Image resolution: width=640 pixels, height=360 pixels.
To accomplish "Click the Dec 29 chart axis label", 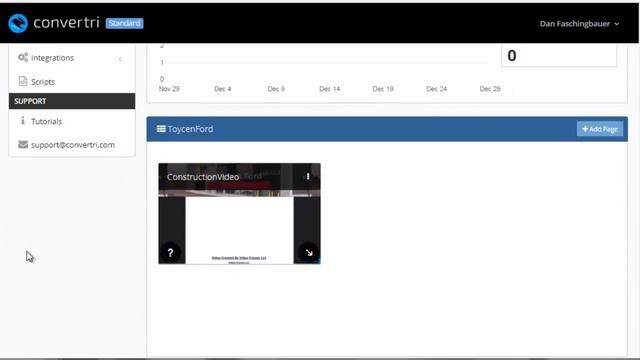I will click(490, 89).
